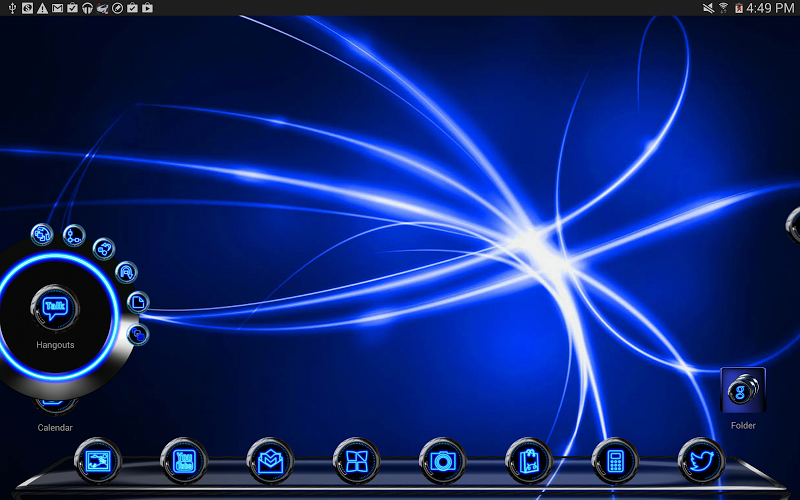800x500 pixels.
Task: Tap the branching nodes ring icon
Action: point(74,236)
